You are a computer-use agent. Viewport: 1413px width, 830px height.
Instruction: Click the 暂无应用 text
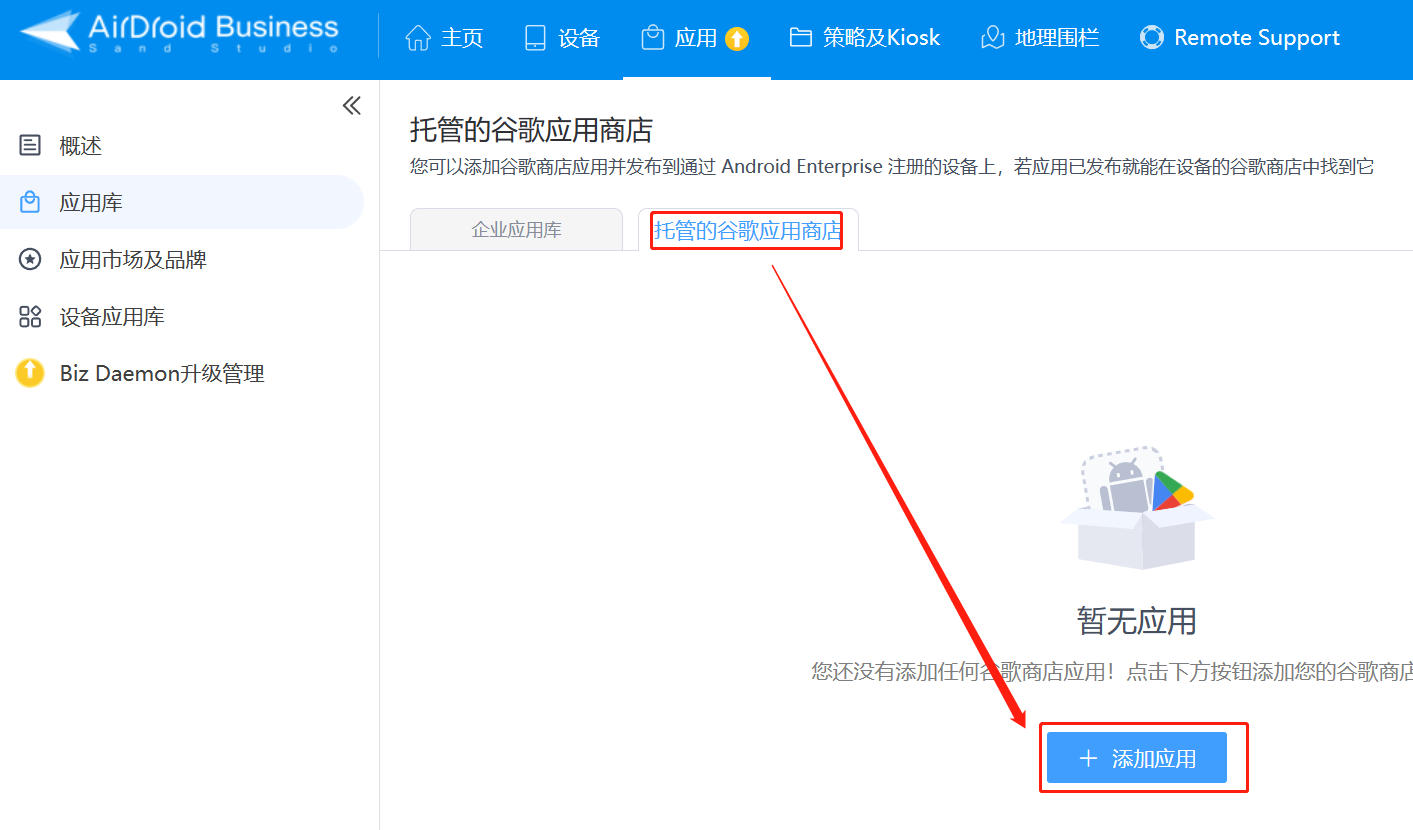click(x=1137, y=621)
